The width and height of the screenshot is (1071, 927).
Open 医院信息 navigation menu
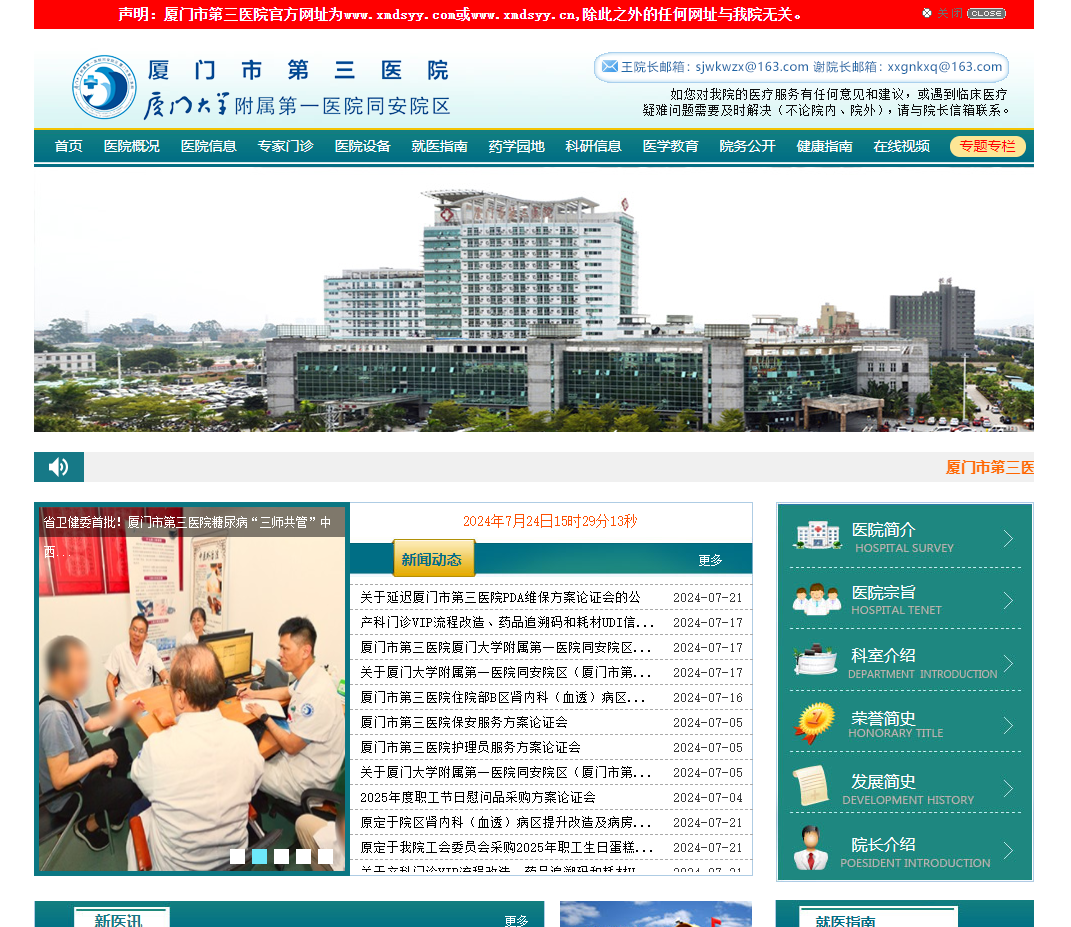pyautogui.click(x=208, y=146)
